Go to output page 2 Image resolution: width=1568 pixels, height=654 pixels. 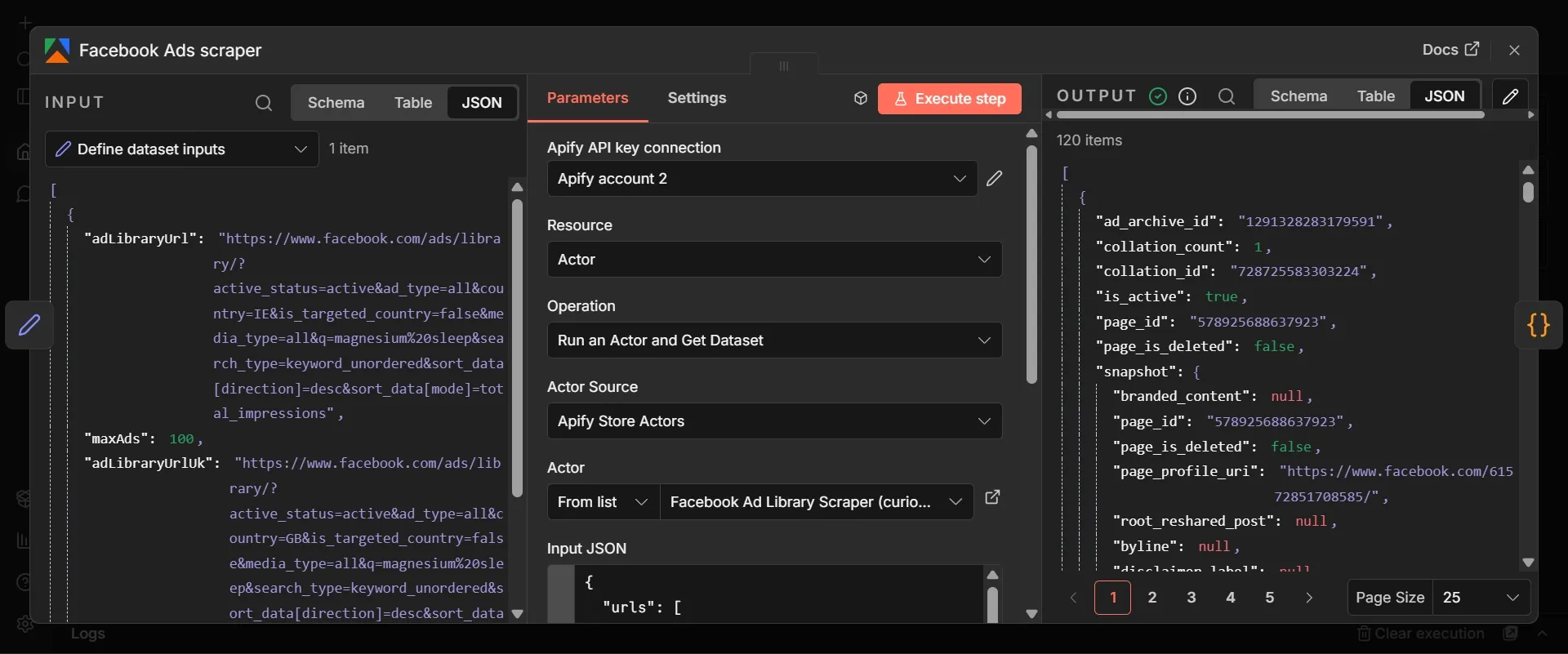(1152, 598)
